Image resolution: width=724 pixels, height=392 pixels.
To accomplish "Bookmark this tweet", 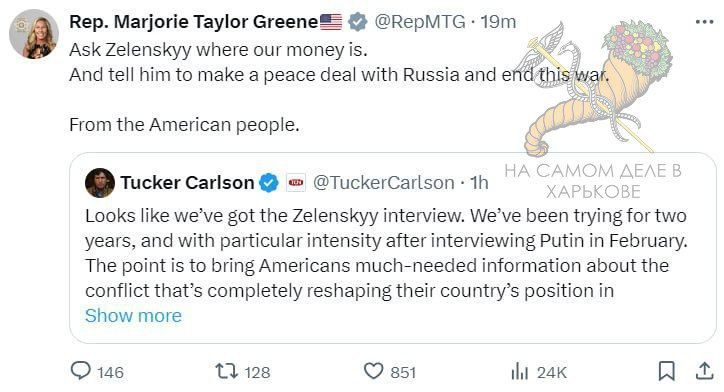I will (x=666, y=371).
